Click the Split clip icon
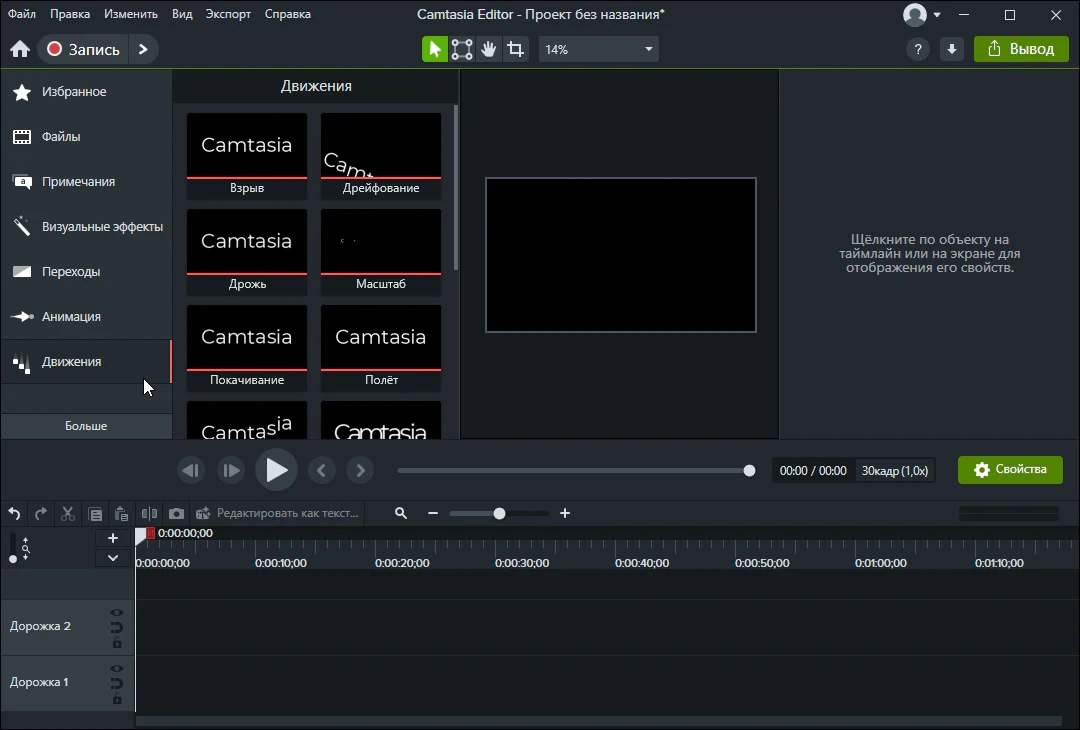The width and height of the screenshot is (1080, 730). [x=149, y=513]
